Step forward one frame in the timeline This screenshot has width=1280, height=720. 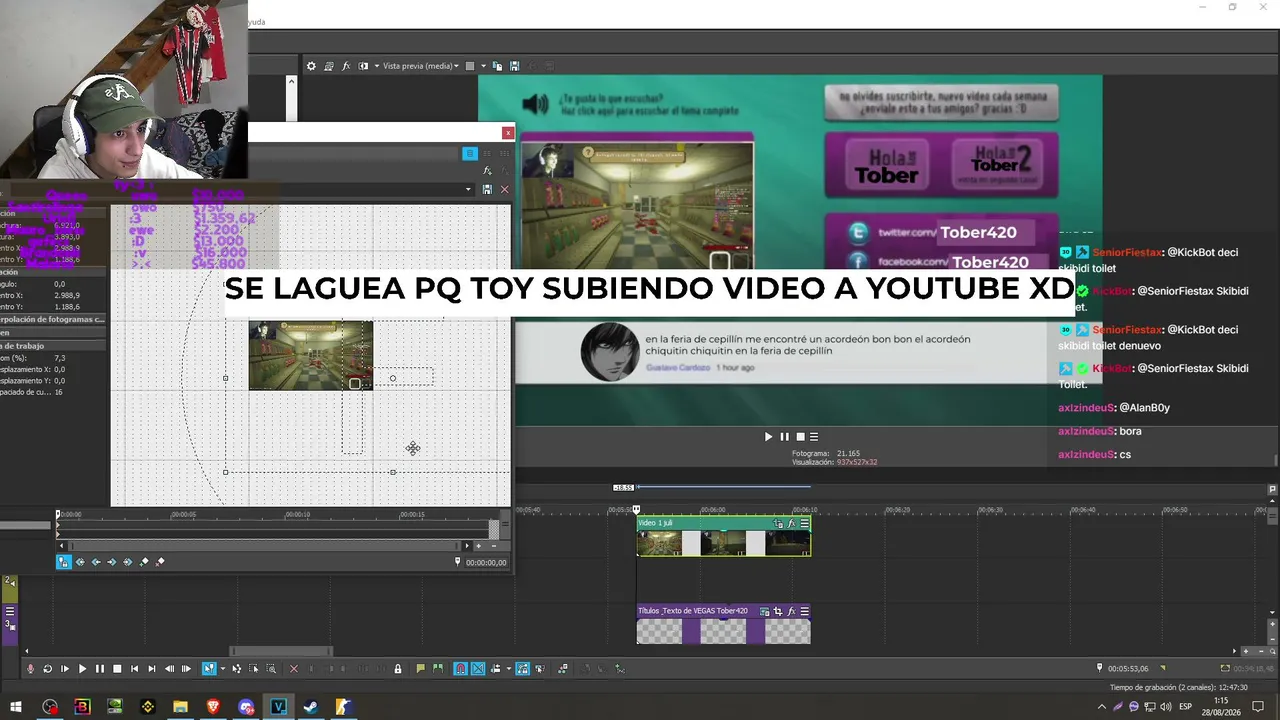(186, 668)
